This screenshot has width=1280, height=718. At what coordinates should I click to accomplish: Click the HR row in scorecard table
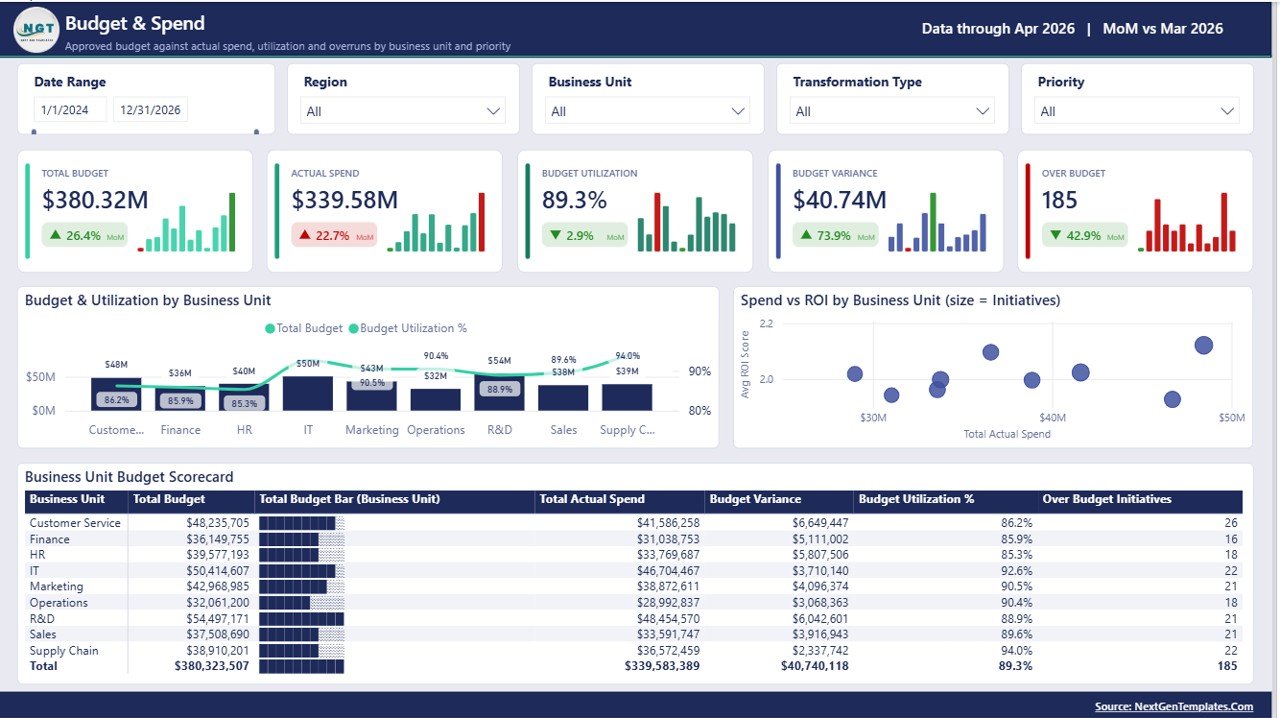(x=634, y=554)
